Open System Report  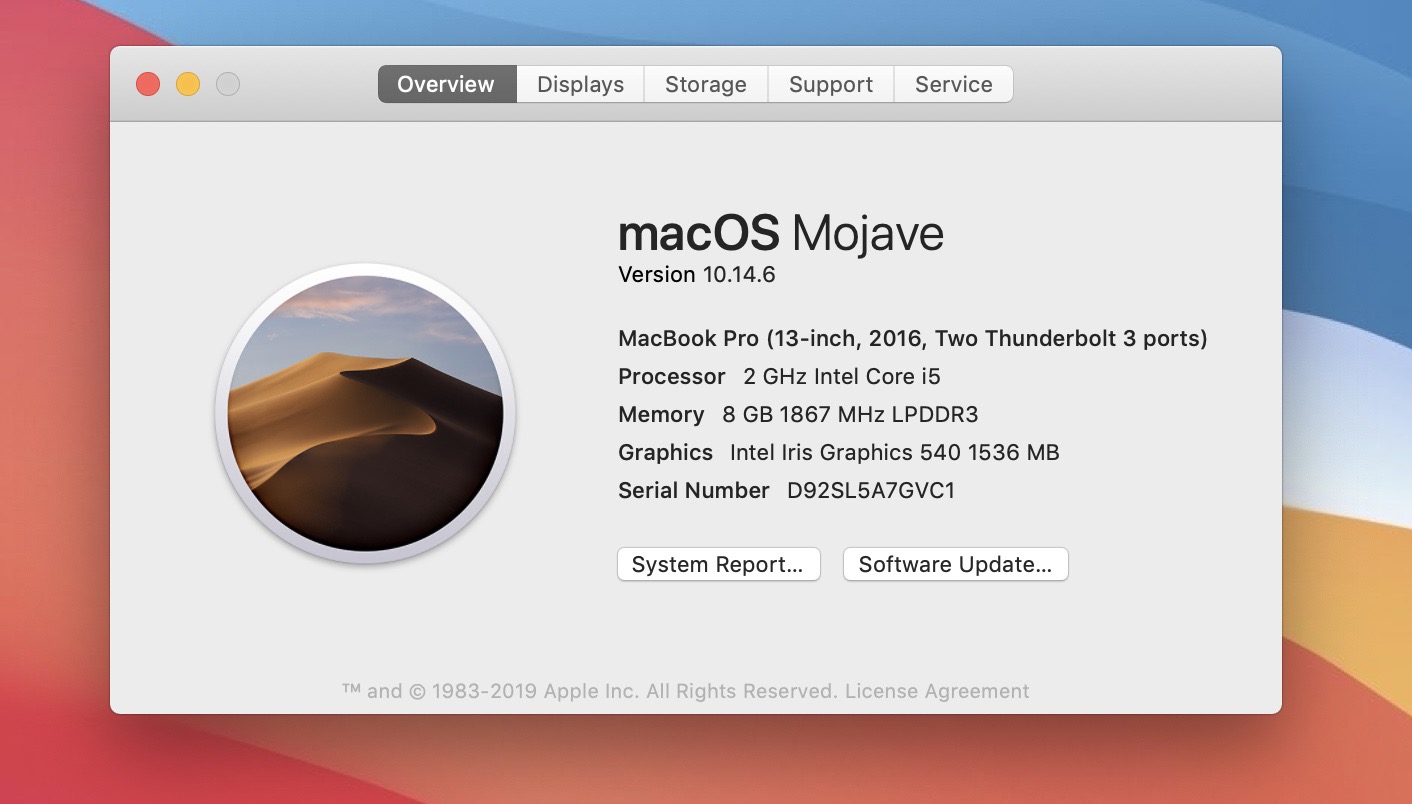click(718, 564)
